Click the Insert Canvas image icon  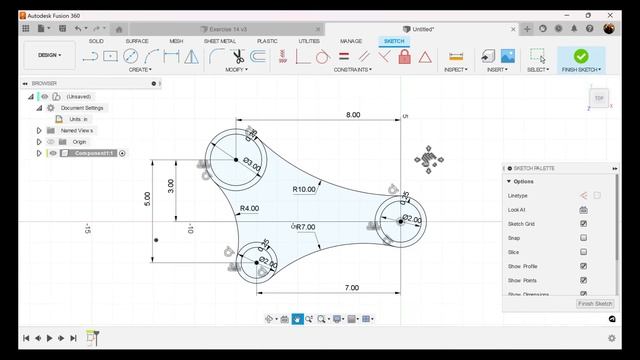[508, 56]
